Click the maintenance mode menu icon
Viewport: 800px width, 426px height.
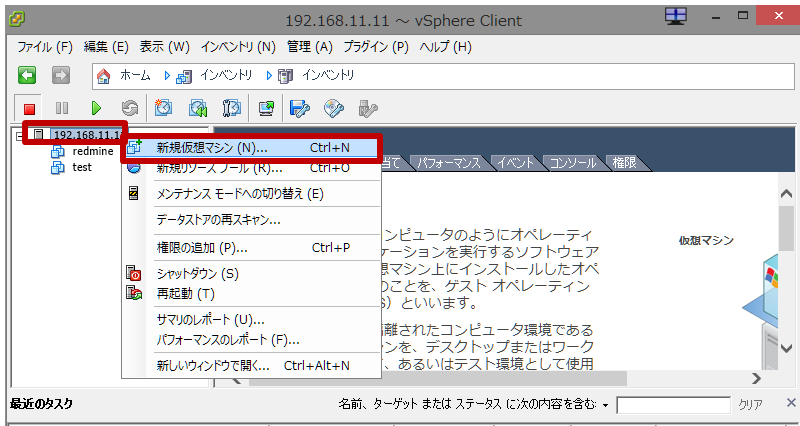[x=133, y=193]
